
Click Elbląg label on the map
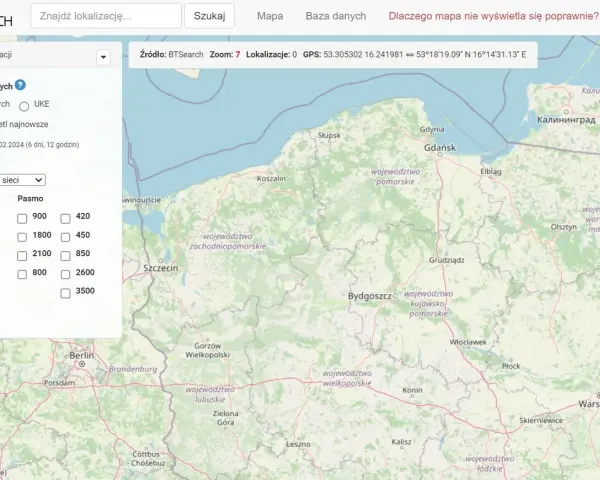[491, 171]
